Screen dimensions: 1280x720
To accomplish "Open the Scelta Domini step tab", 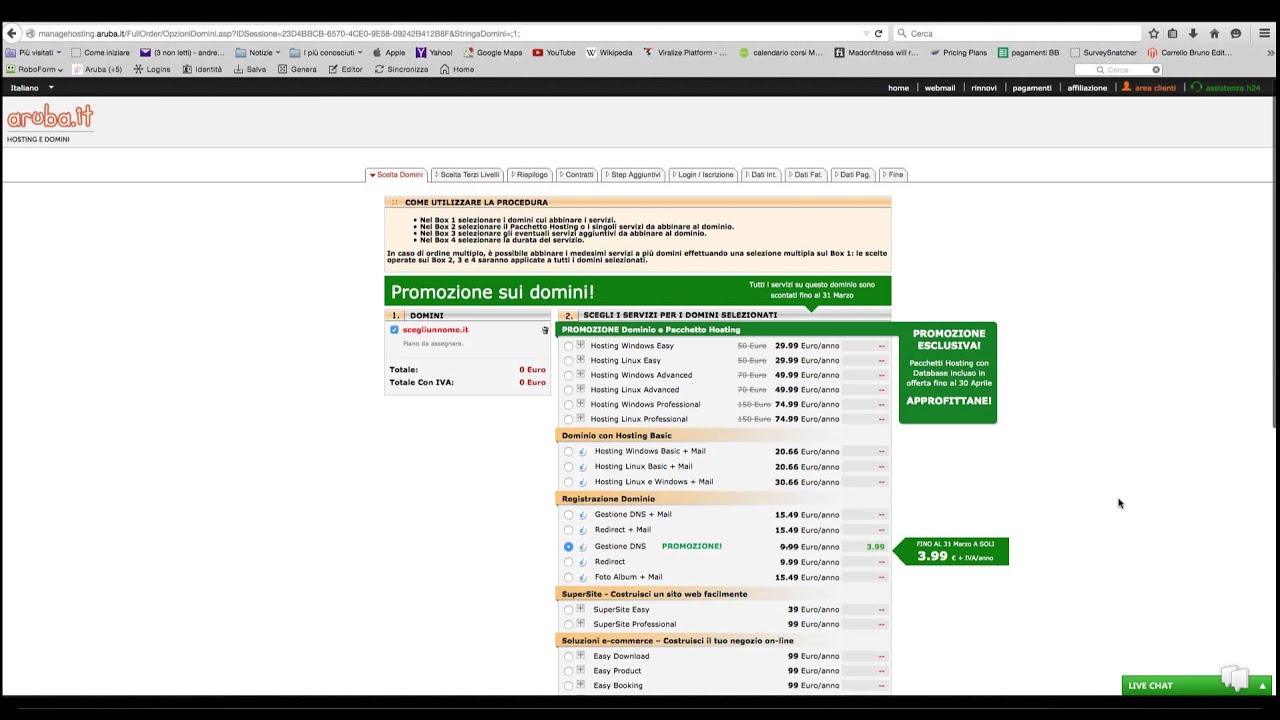I will (397, 175).
